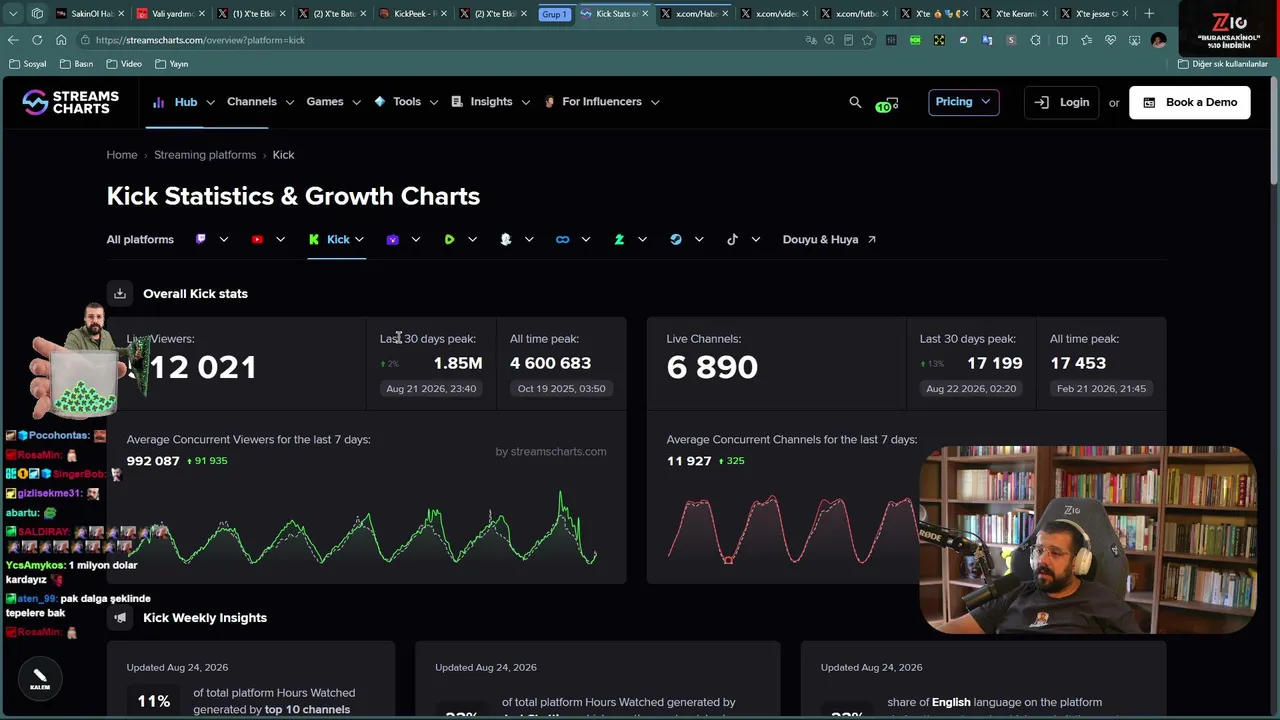Image resolution: width=1280 pixels, height=720 pixels.
Task: Click the 11 927 average channels value
Action: pos(689,461)
